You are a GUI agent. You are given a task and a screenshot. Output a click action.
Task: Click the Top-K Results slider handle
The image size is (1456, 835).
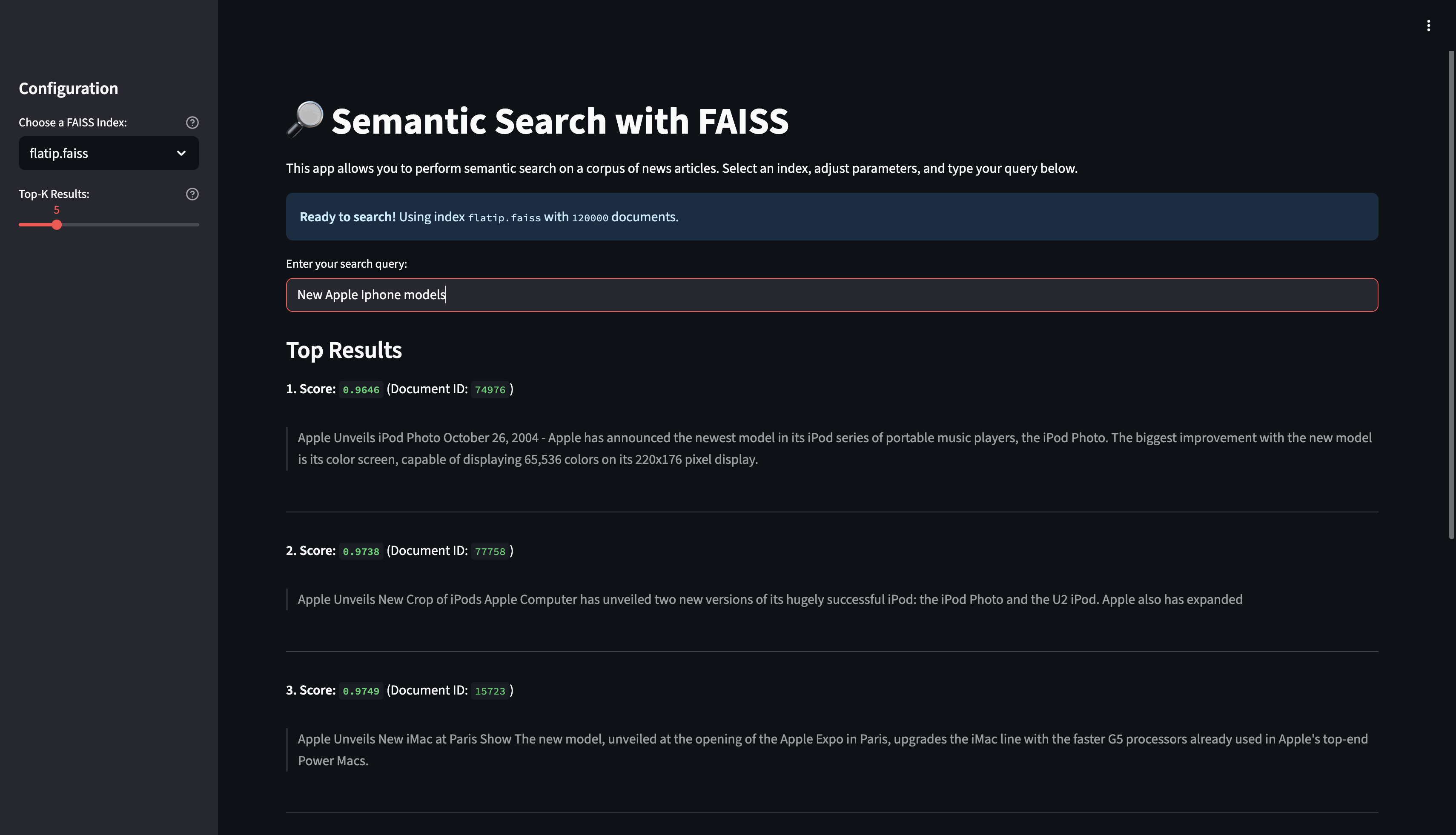[x=56, y=225]
